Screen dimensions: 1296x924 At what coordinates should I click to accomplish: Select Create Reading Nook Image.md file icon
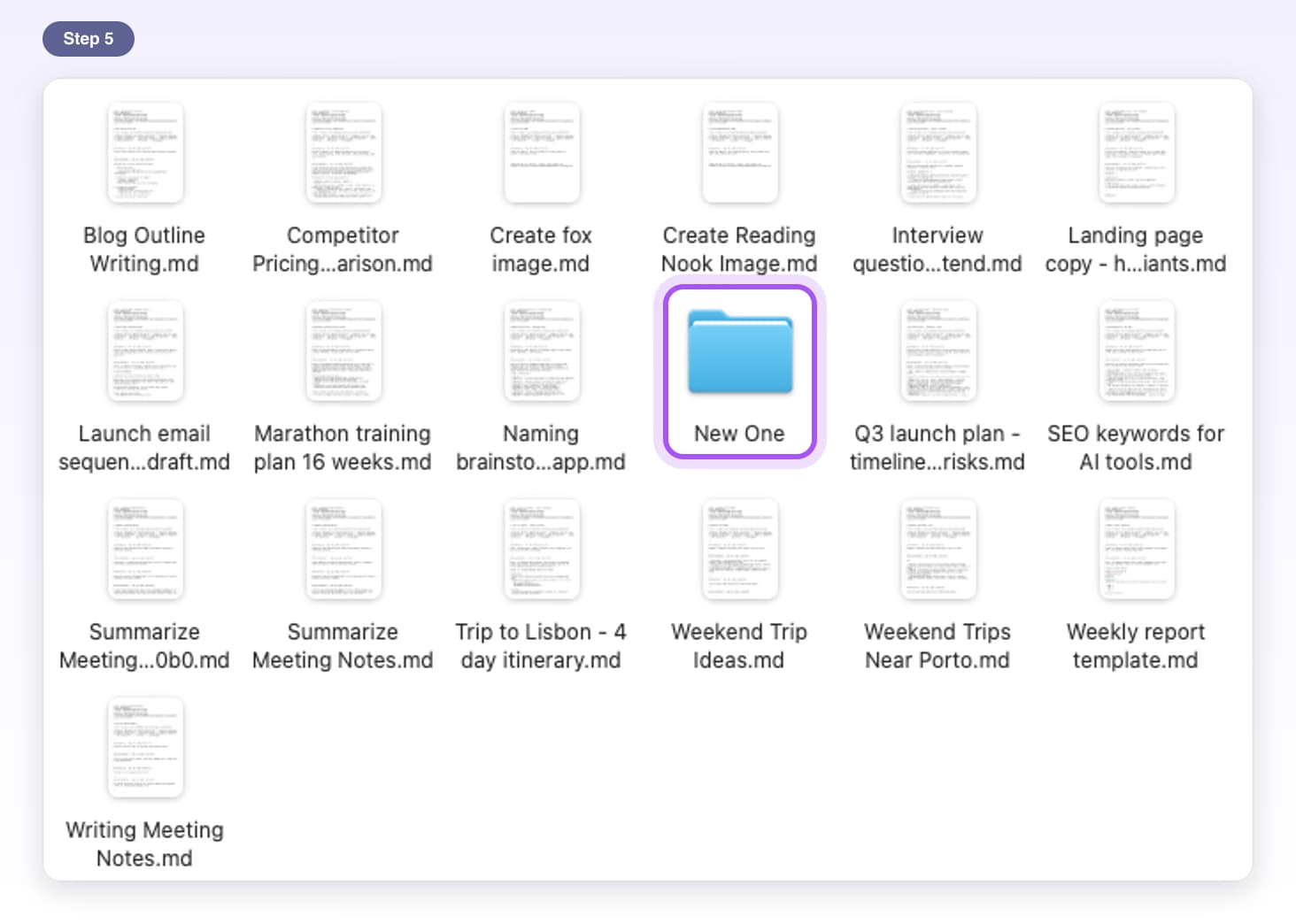pos(739,153)
